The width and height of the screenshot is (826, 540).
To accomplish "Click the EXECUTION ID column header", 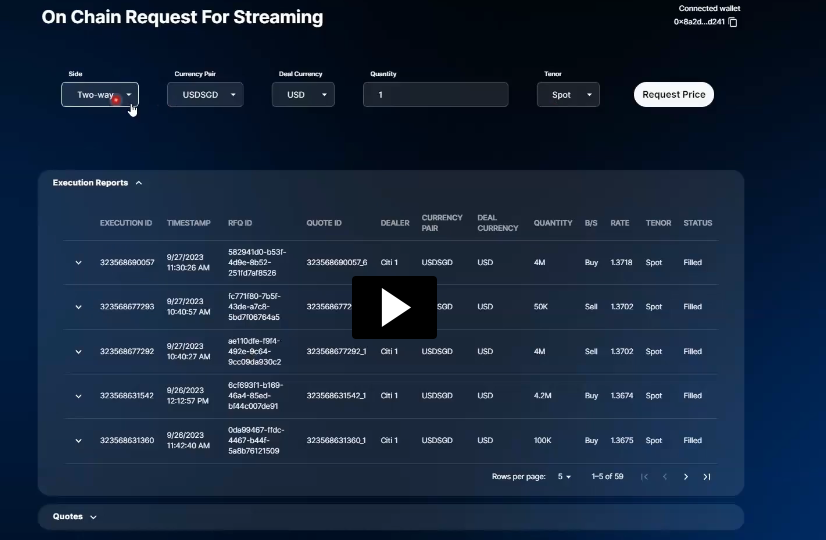I will 126,223.
